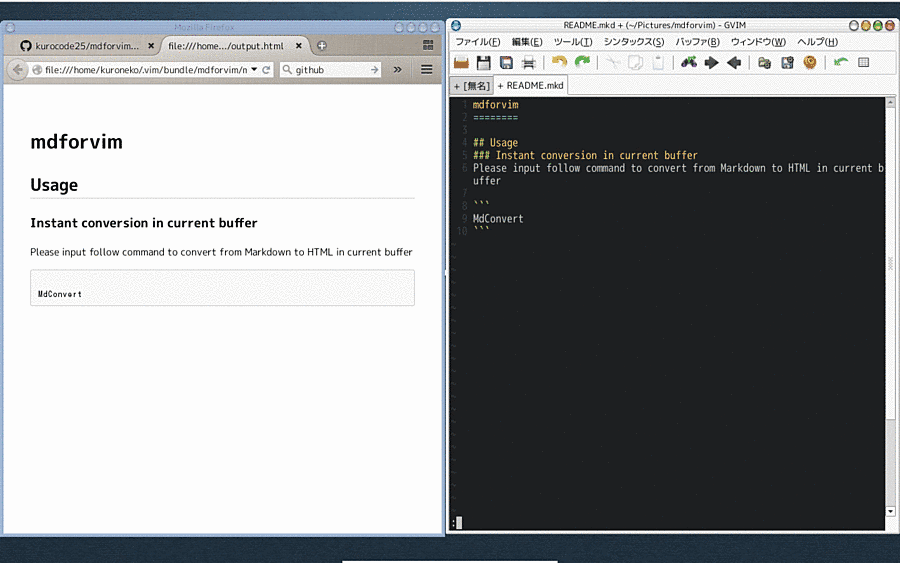Click the Firefox URL address field

pyautogui.click(x=146, y=70)
